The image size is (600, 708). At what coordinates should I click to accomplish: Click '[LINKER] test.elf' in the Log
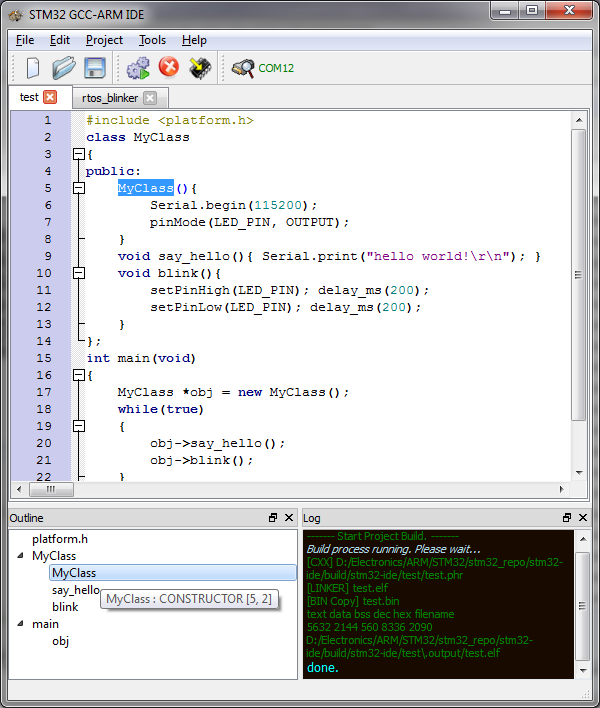click(347, 588)
